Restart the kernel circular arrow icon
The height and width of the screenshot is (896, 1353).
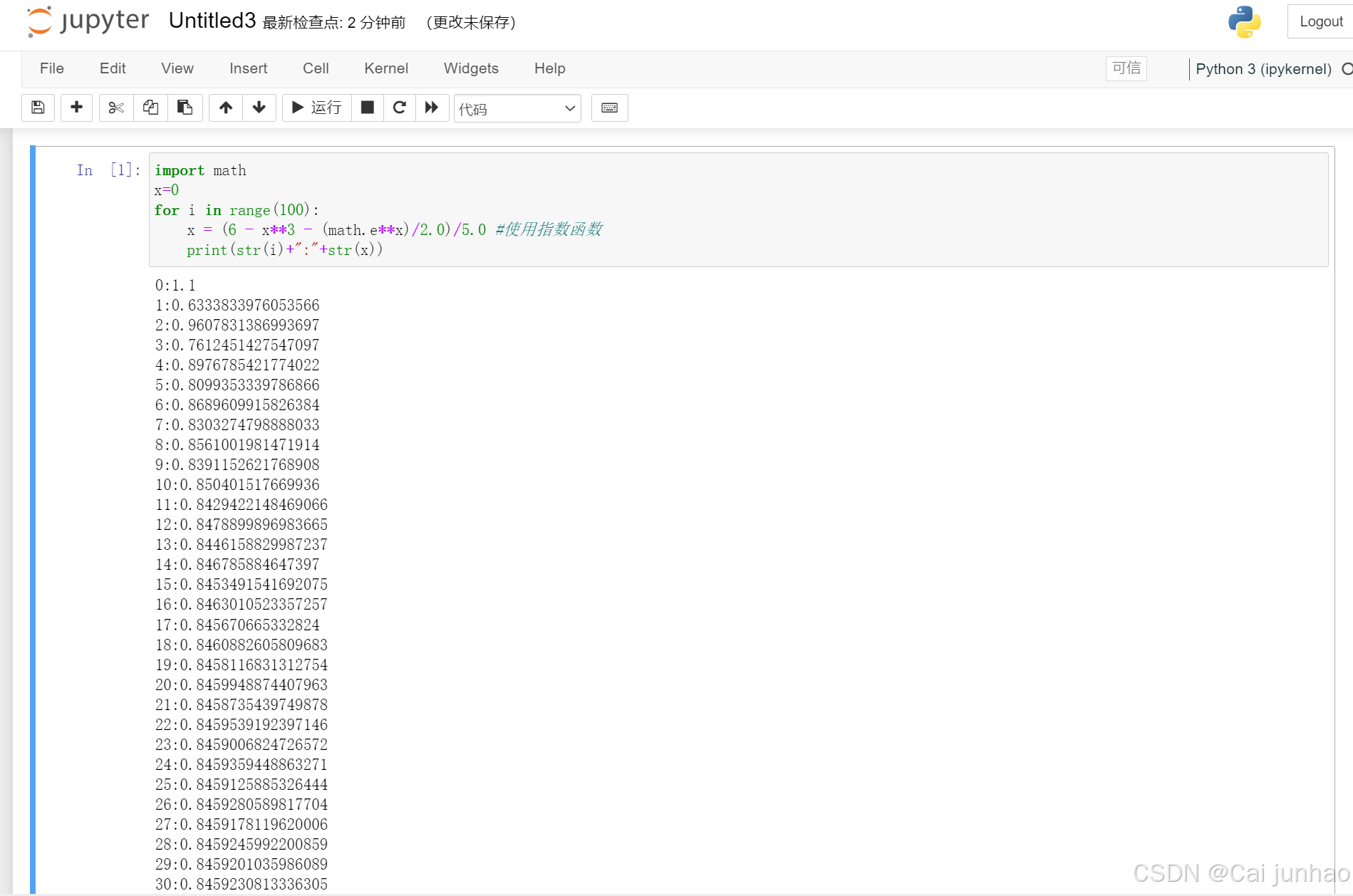coord(400,108)
